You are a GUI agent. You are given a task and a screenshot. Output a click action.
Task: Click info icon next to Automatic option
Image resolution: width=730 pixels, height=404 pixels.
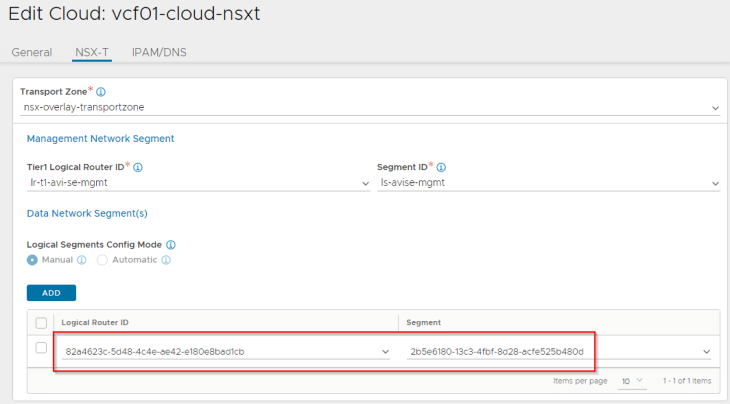[x=166, y=260]
